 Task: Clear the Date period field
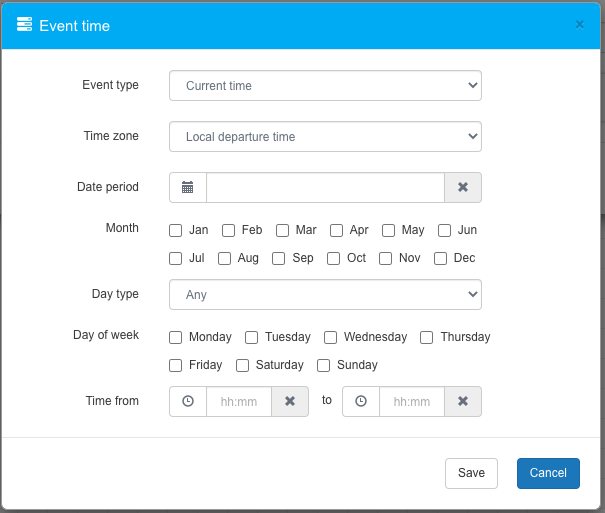pyautogui.click(x=463, y=187)
